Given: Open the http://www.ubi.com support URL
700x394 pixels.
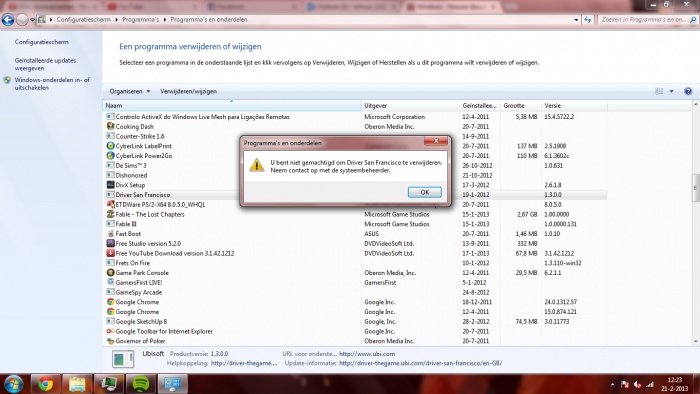Looking at the screenshot, I should tap(367, 354).
